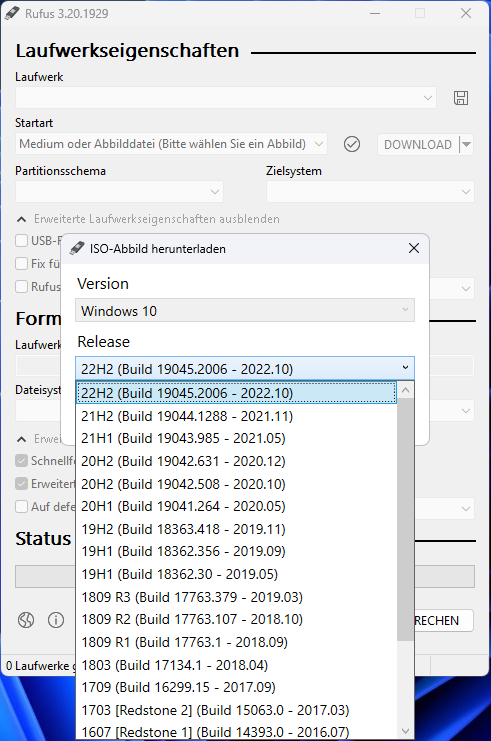491x741 pixels.
Task: Open the Startart combo box
Action: [x=171, y=144]
